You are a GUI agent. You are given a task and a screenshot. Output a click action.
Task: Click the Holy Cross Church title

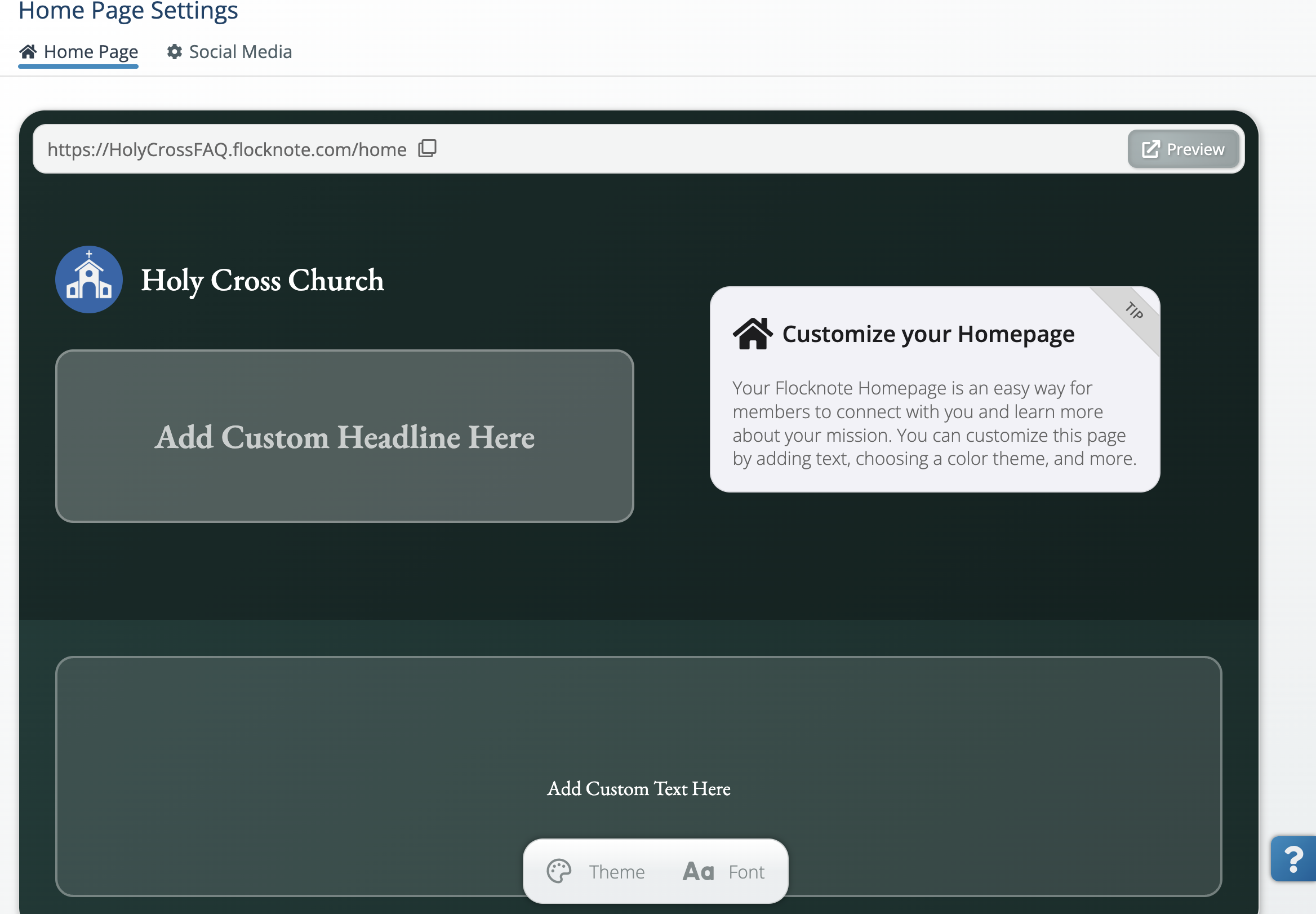click(262, 280)
